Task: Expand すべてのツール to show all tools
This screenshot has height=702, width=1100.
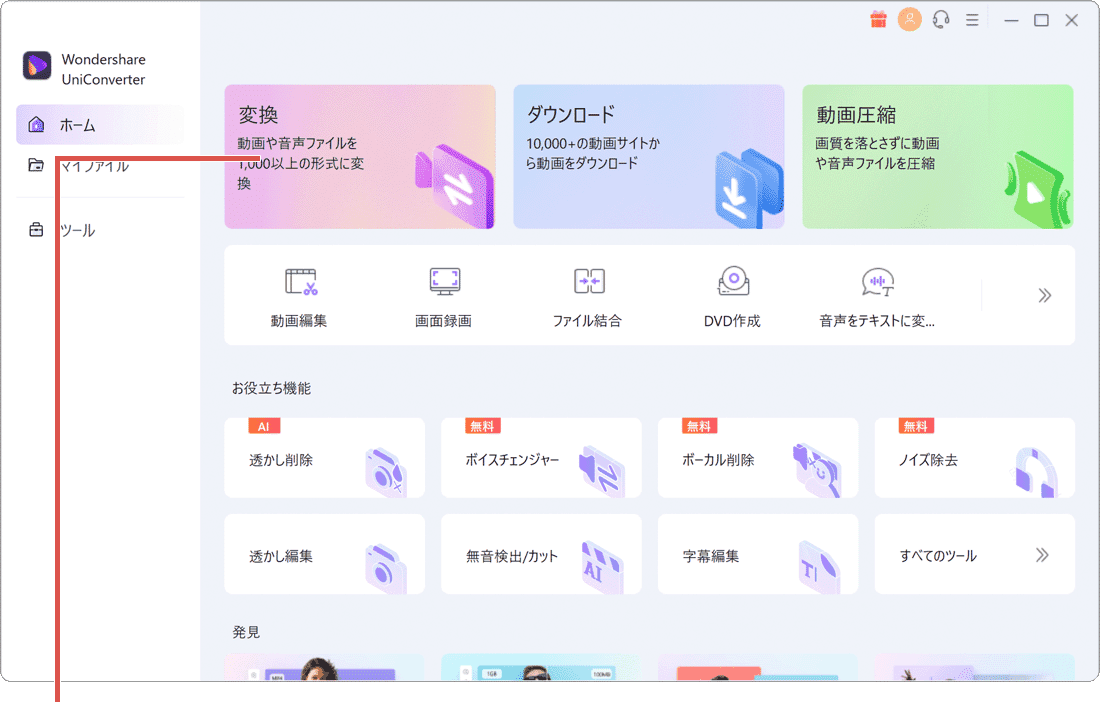Action: tap(974, 554)
